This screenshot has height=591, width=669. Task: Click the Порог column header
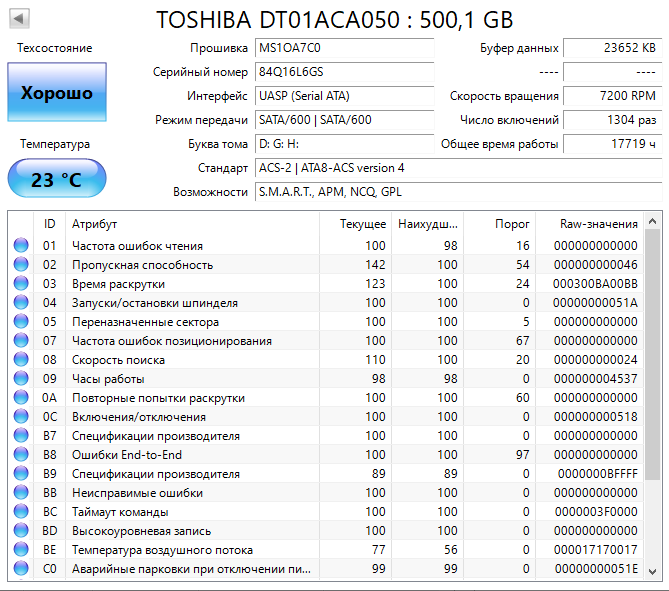[x=499, y=224]
